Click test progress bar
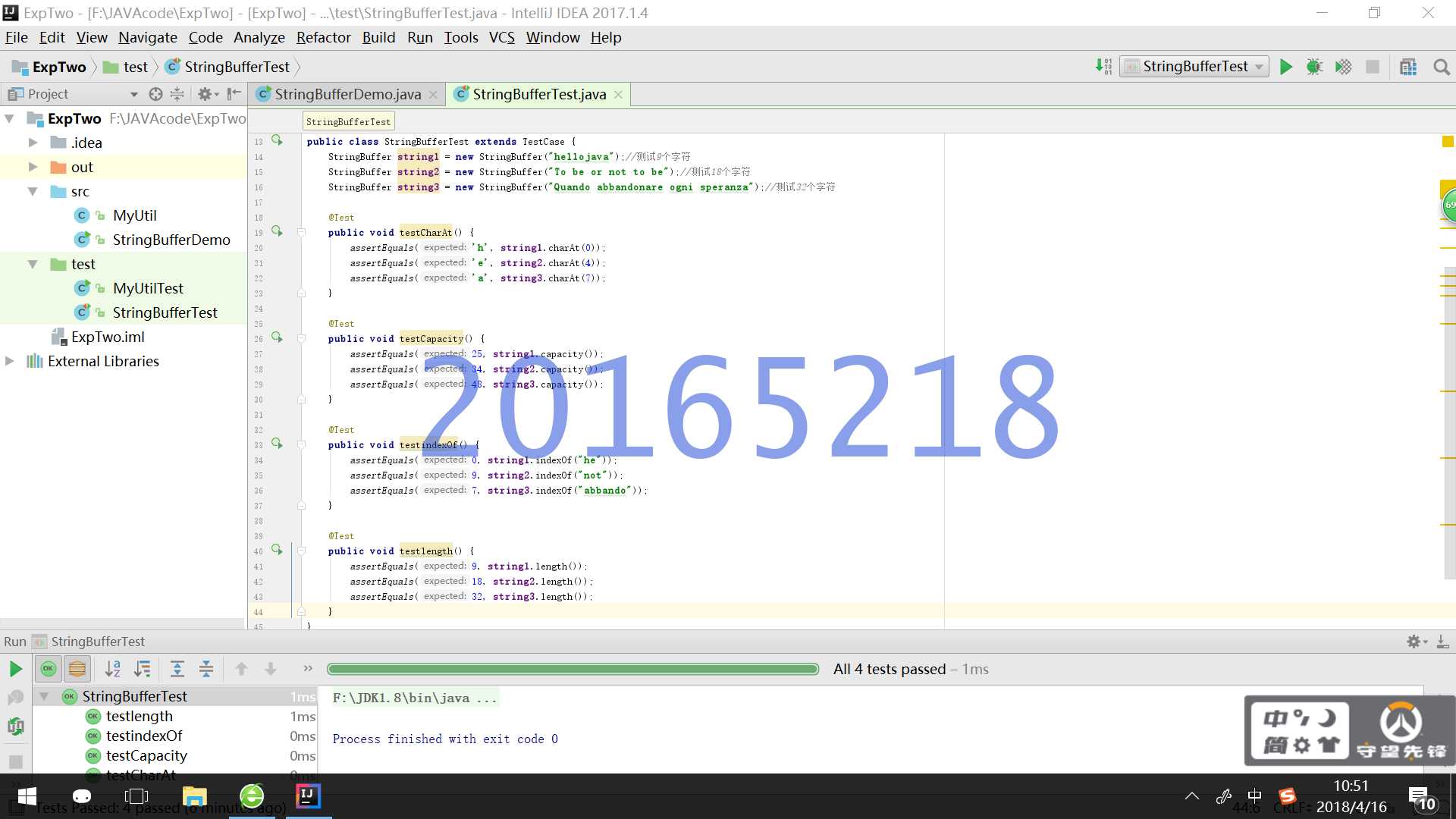Viewport: 1456px width, 819px height. pyautogui.click(x=573, y=669)
